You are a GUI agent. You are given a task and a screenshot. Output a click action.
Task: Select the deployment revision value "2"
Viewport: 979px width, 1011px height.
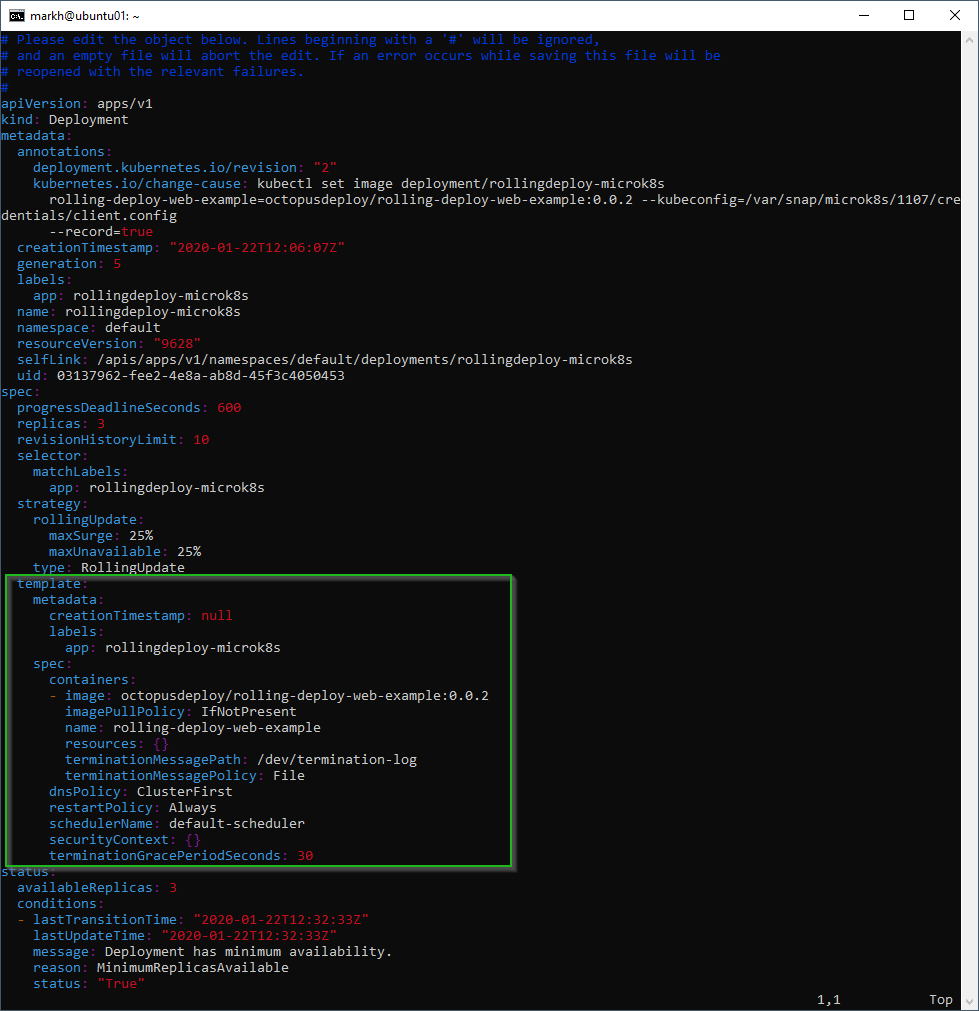(x=324, y=168)
